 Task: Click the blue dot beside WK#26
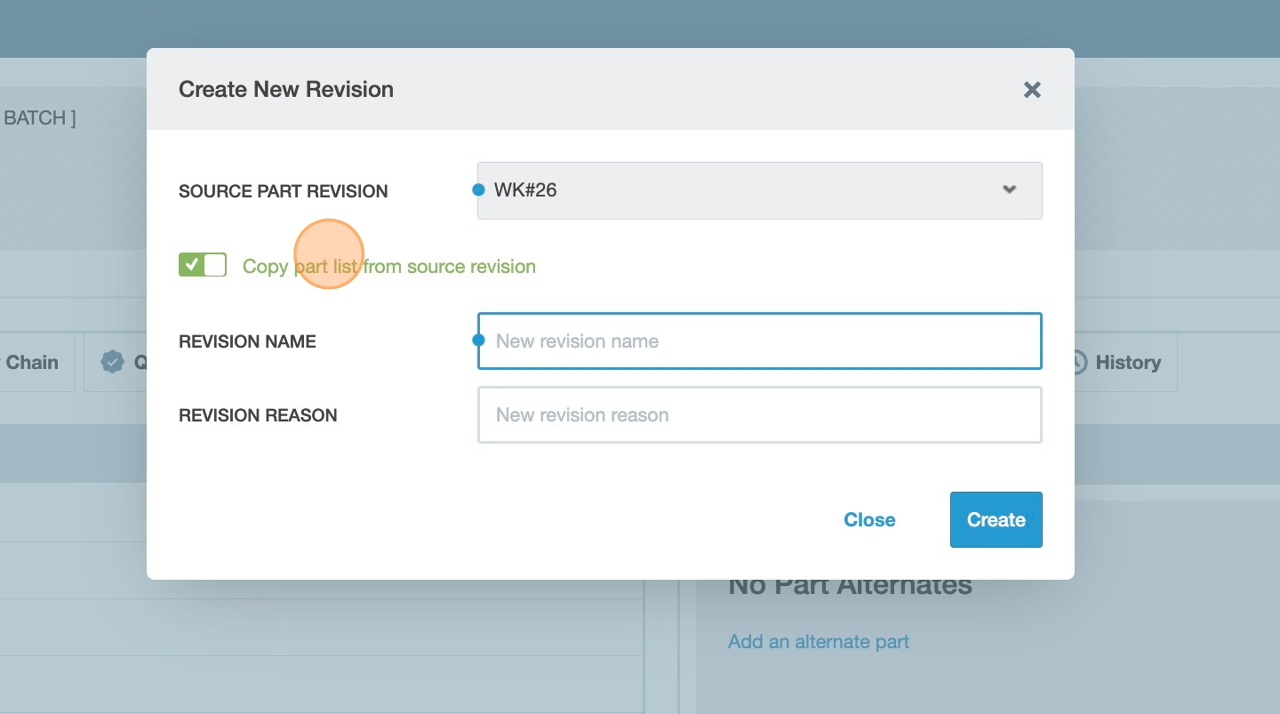[478, 190]
